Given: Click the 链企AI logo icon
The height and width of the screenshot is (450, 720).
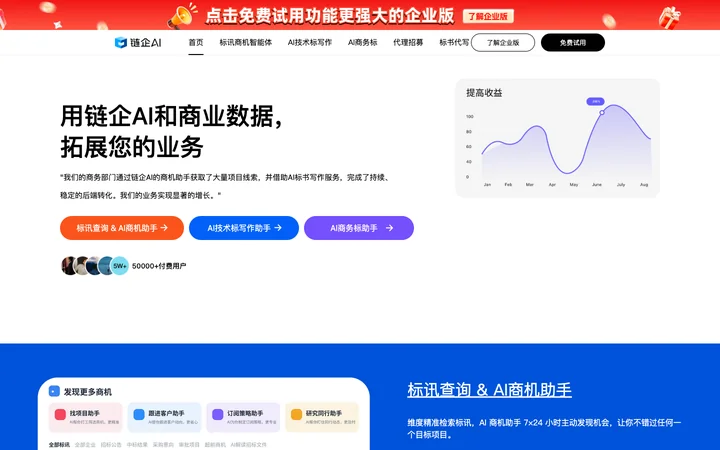Looking at the screenshot, I should 120,43.
